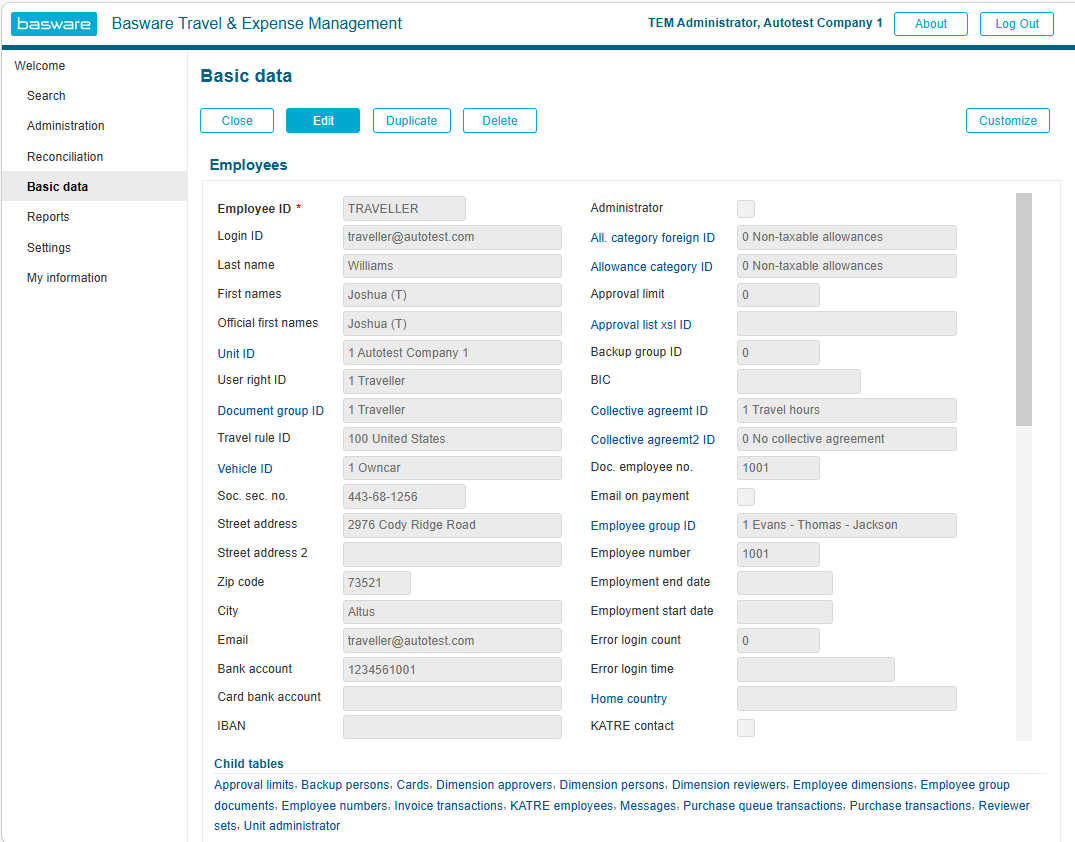Click the About button
The image size is (1075, 842).
[931, 24]
